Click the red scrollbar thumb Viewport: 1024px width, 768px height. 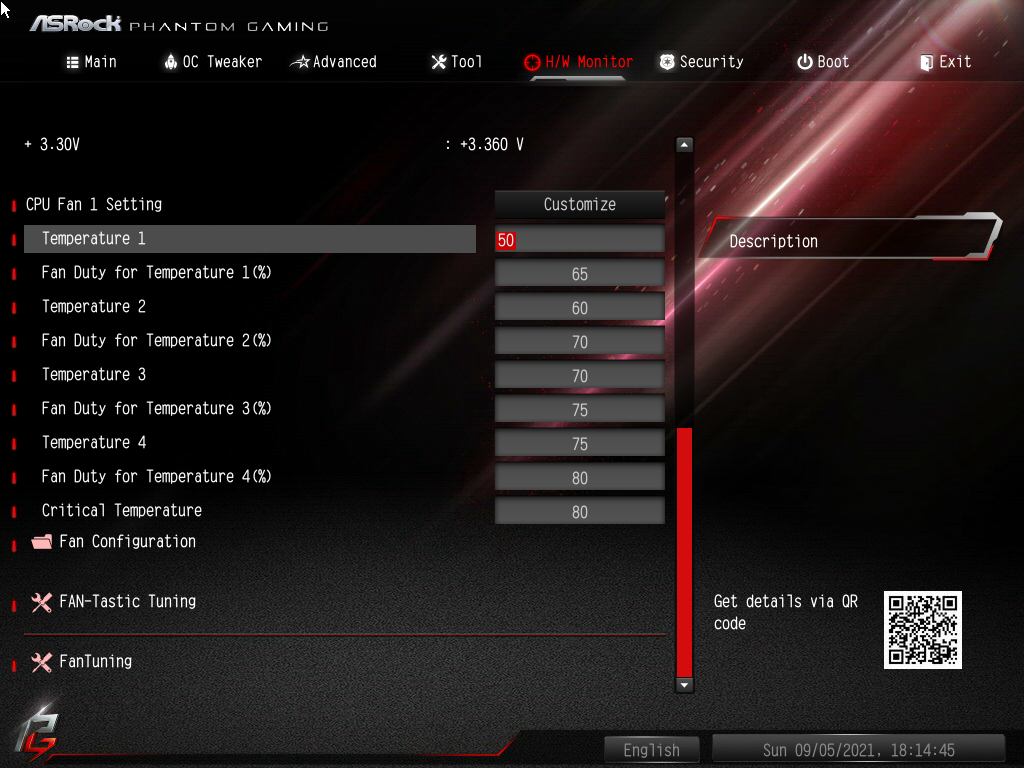[683, 550]
